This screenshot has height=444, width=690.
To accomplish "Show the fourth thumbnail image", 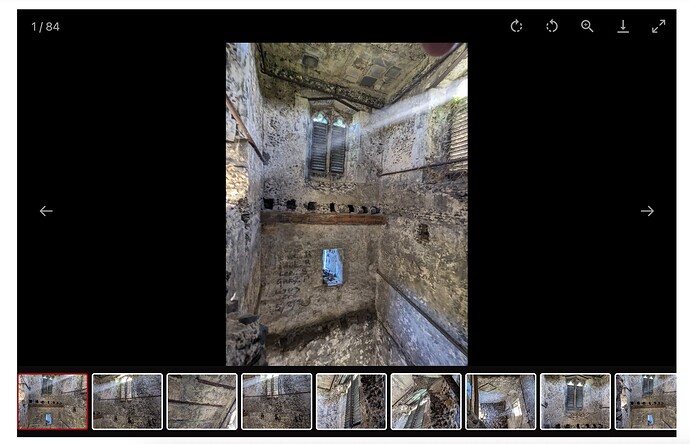I will [x=277, y=401].
